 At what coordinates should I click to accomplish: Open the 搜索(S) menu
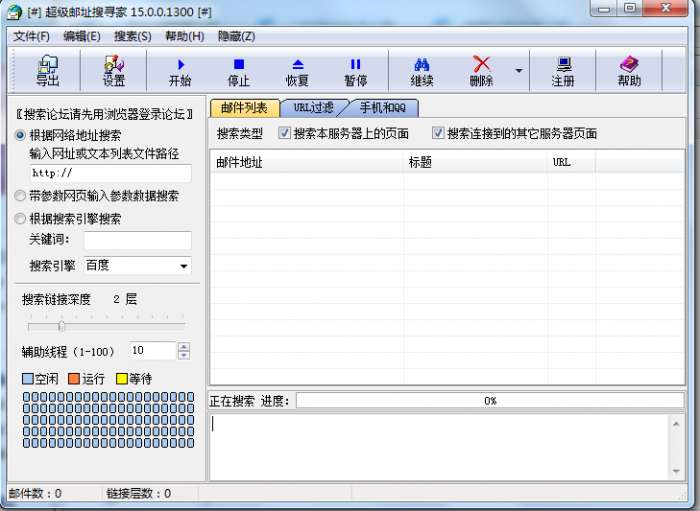click(x=133, y=36)
